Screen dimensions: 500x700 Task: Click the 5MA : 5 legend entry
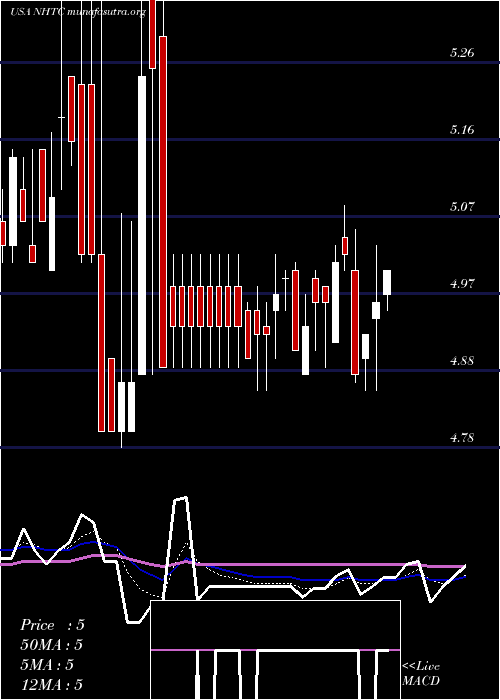coord(47,665)
